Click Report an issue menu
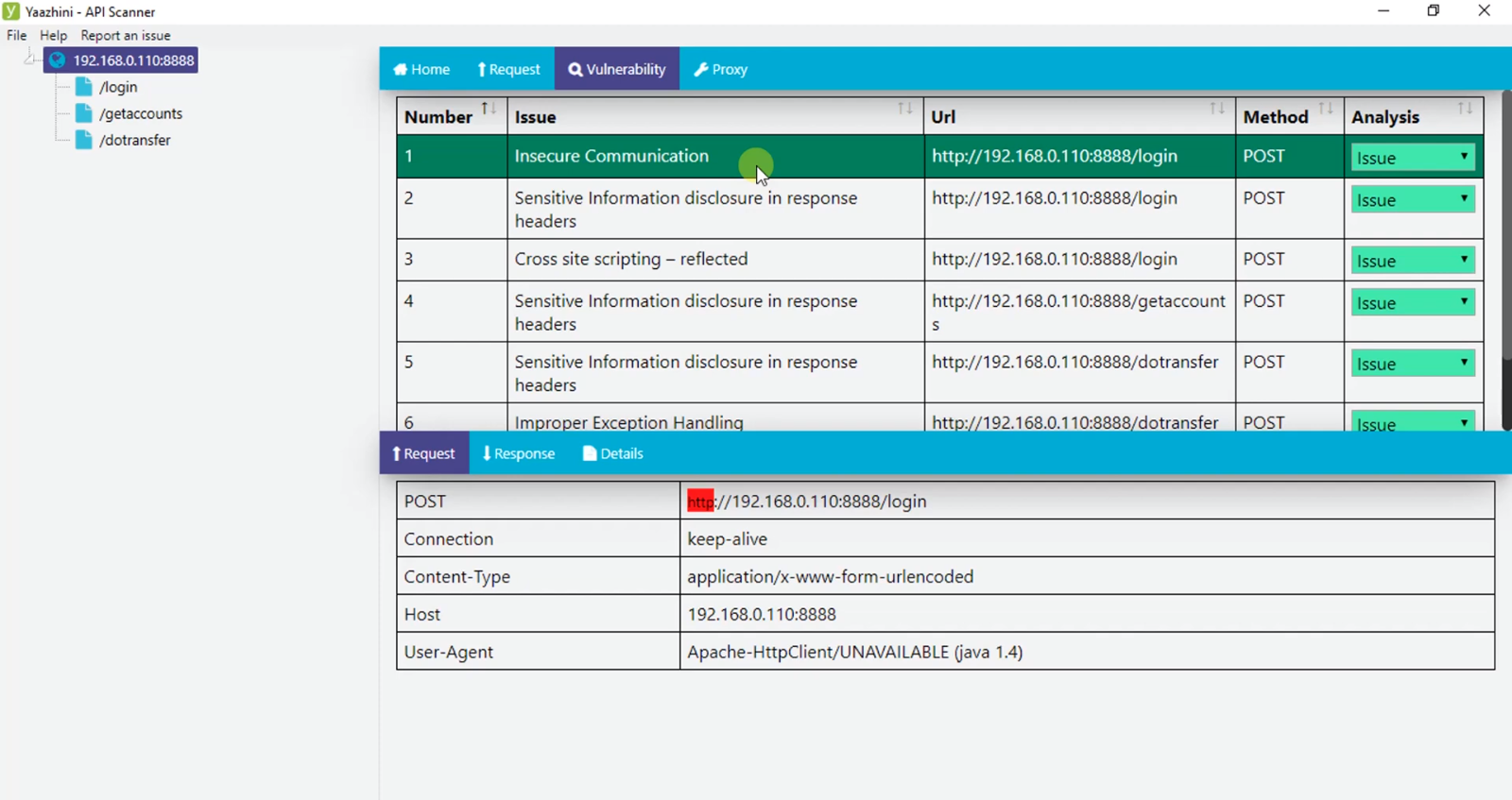This screenshot has width=1512, height=800. pos(126,35)
